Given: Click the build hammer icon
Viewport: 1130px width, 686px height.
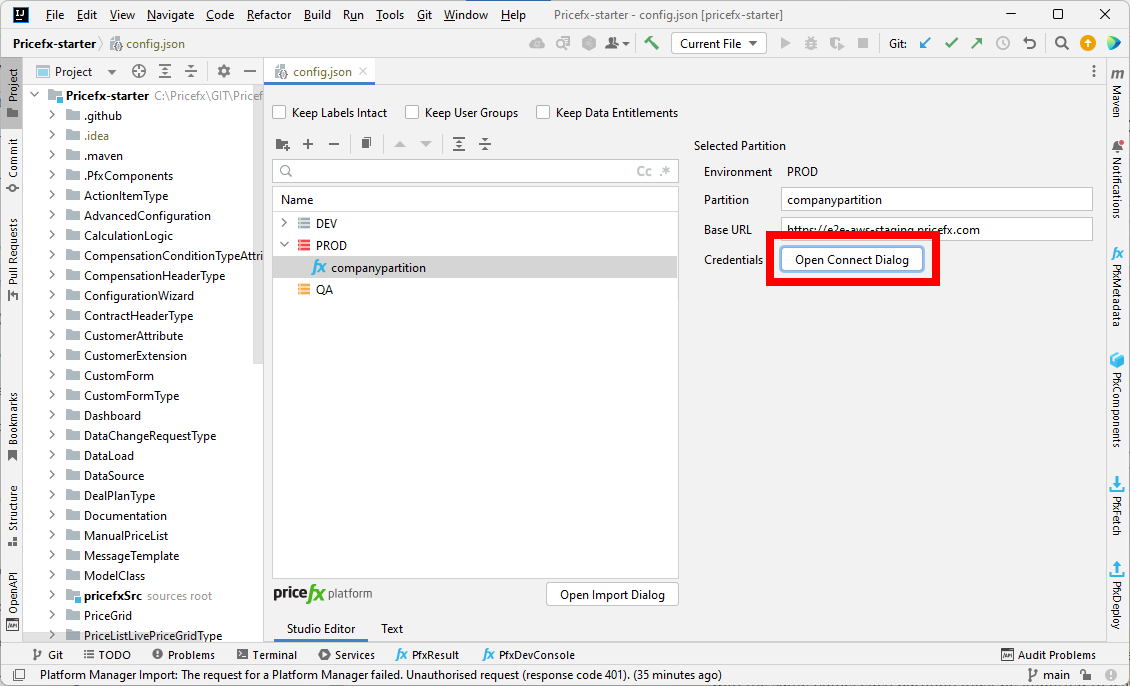Looking at the screenshot, I should tap(651, 43).
